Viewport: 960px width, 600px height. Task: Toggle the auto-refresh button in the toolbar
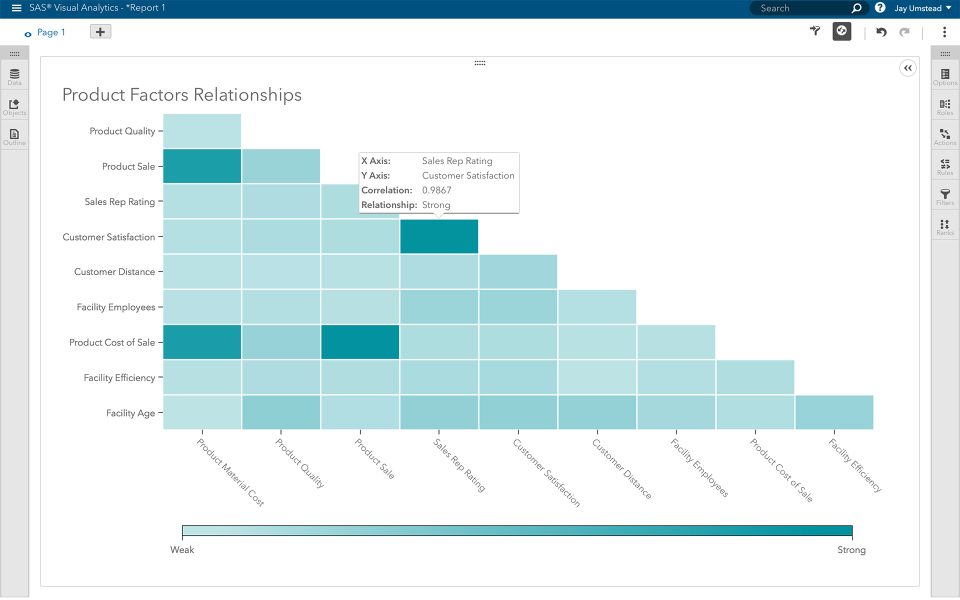841,31
